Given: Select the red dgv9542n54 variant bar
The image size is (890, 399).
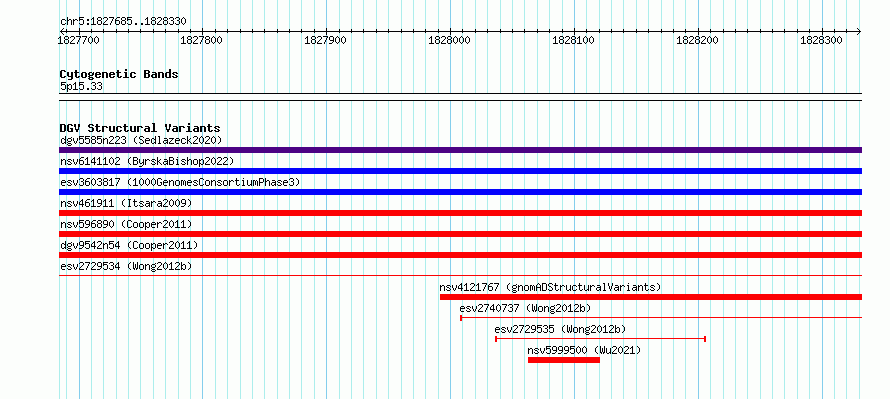Looking at the screenshot, I should coord(460,255).
